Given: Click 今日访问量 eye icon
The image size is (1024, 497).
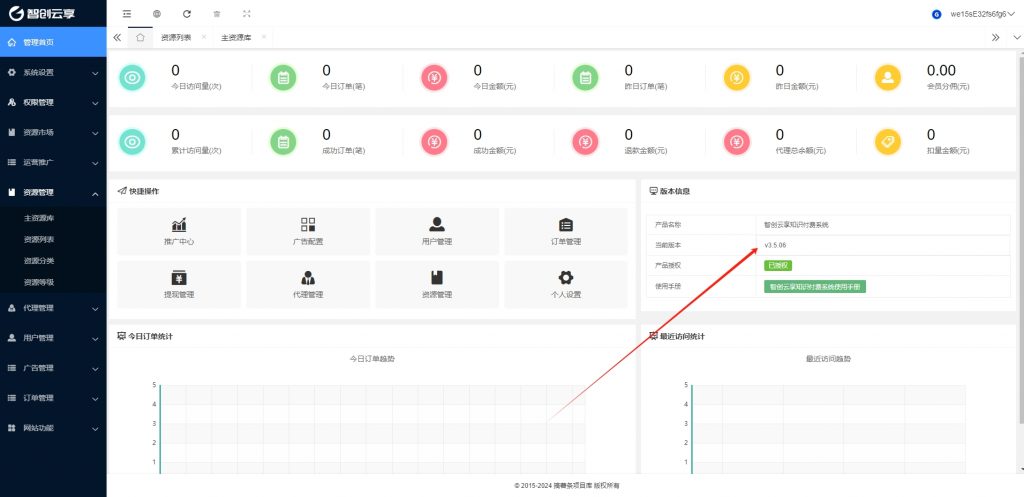Looking at the screenshot, I should [x=133, y=78].
